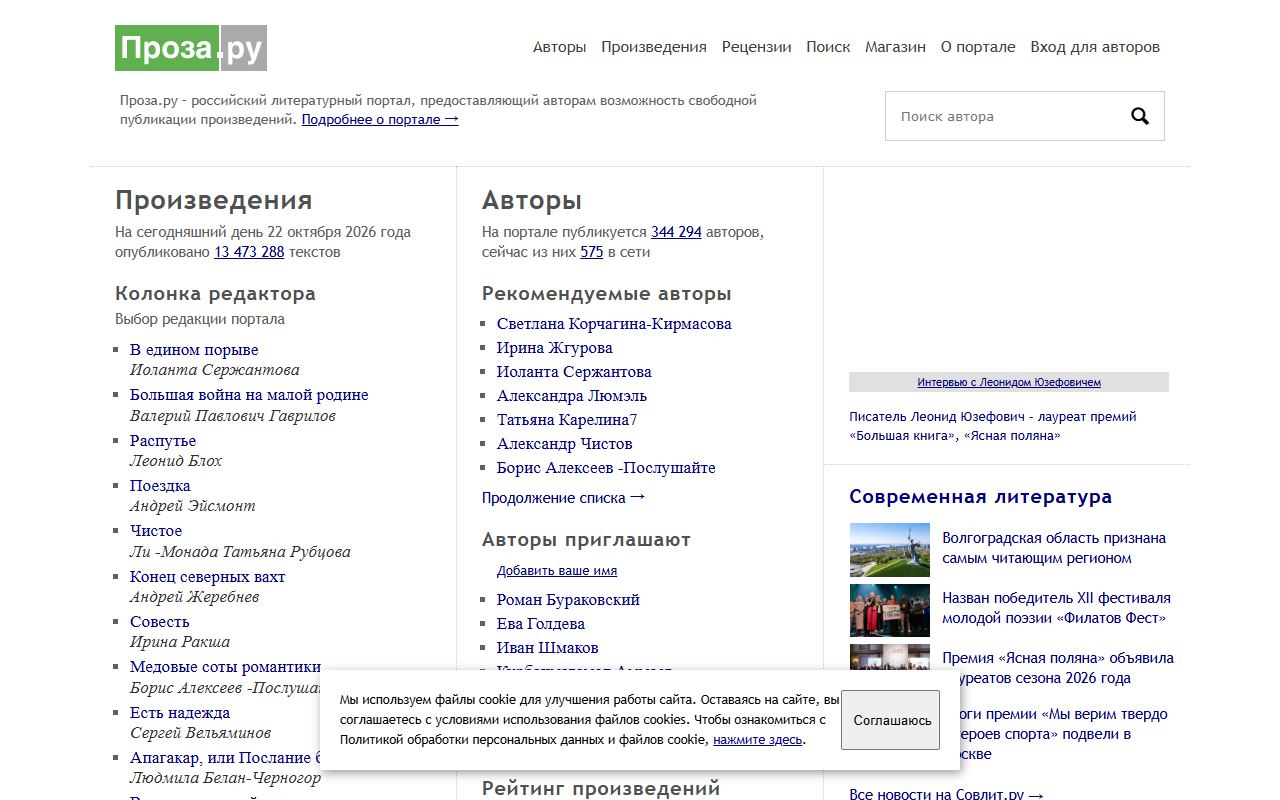Go to the Магазин menu item
The image size is (1280, 800).
coord(895,47)
